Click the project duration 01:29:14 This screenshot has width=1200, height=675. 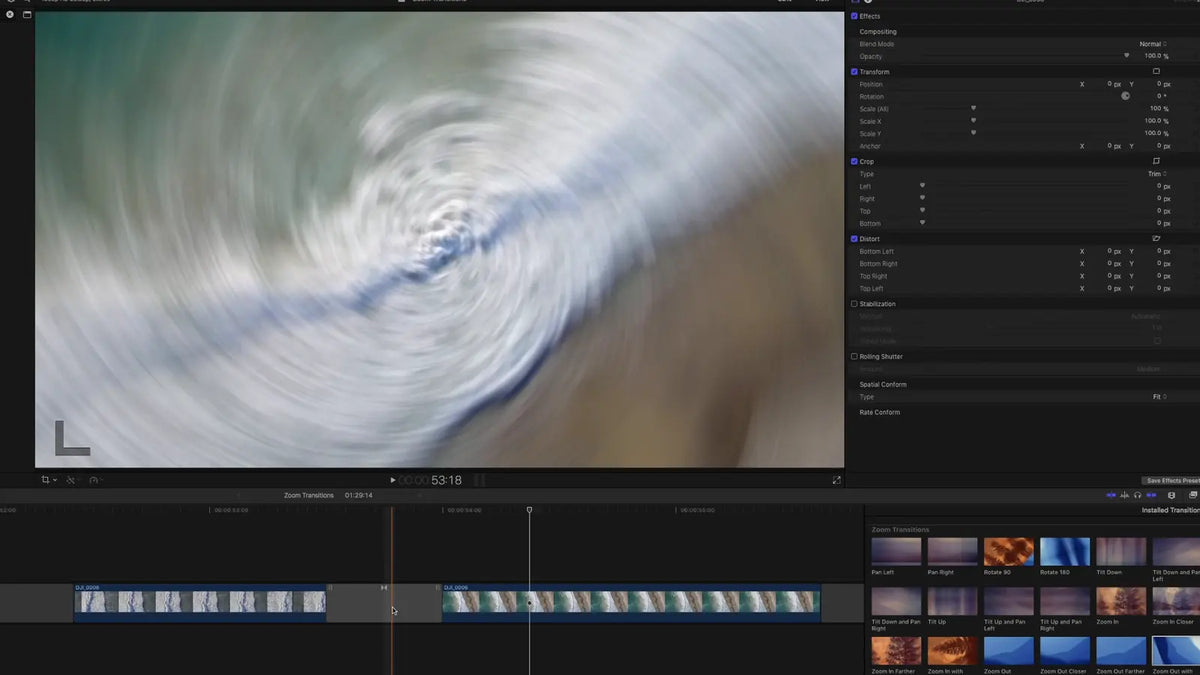tap(359, 495)
